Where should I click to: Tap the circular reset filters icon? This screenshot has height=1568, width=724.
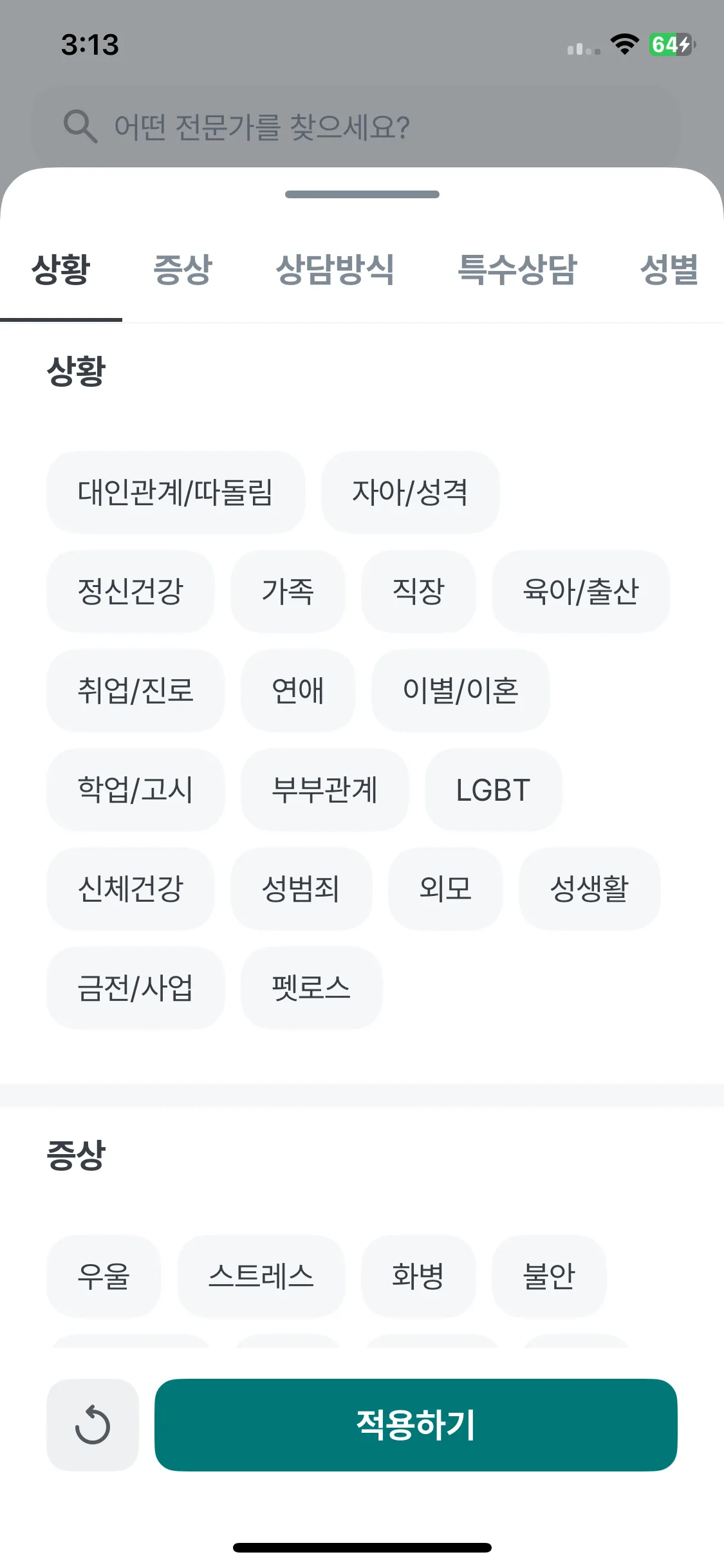(x=93, y=1424)
